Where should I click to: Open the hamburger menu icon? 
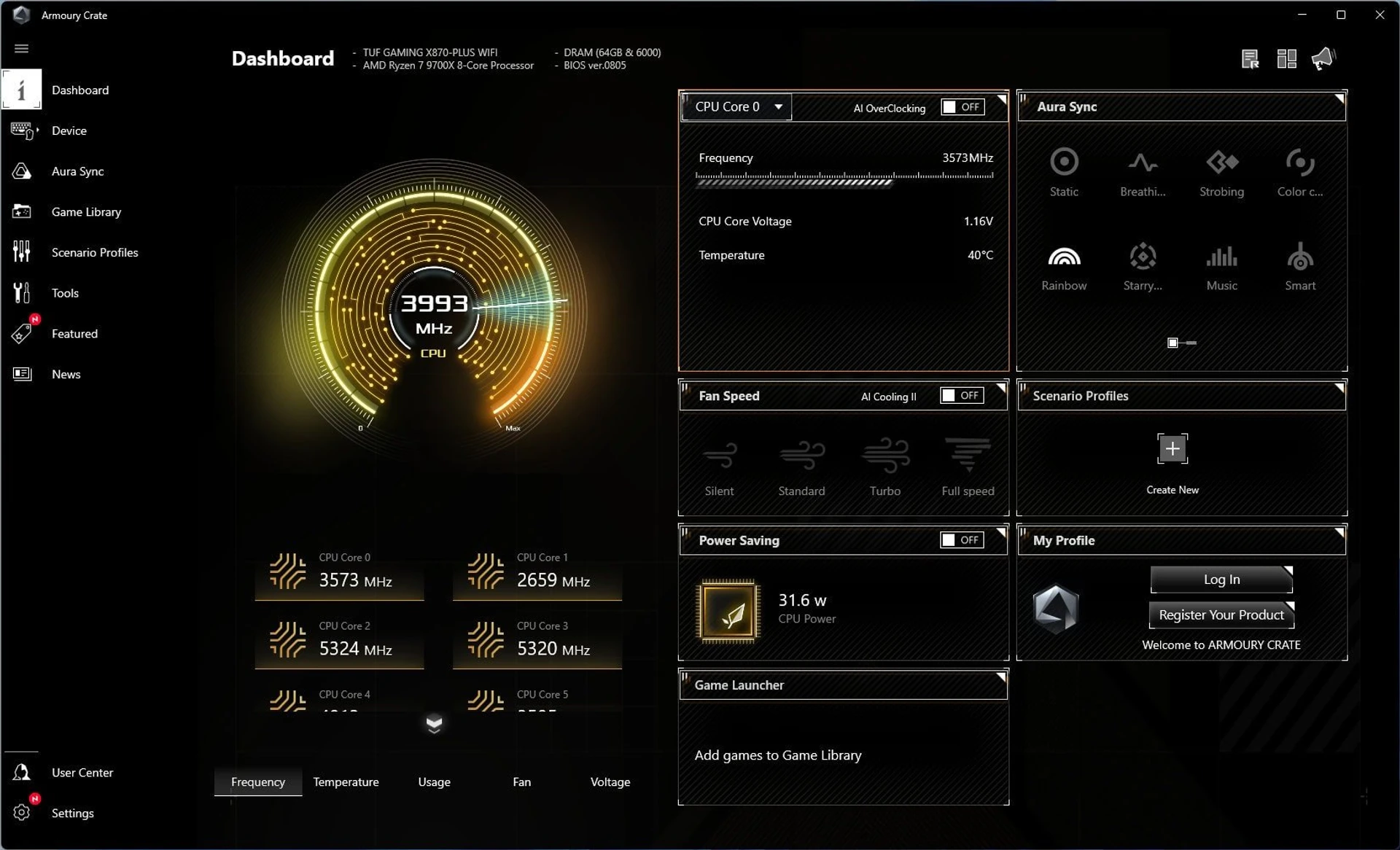[21, 48]
